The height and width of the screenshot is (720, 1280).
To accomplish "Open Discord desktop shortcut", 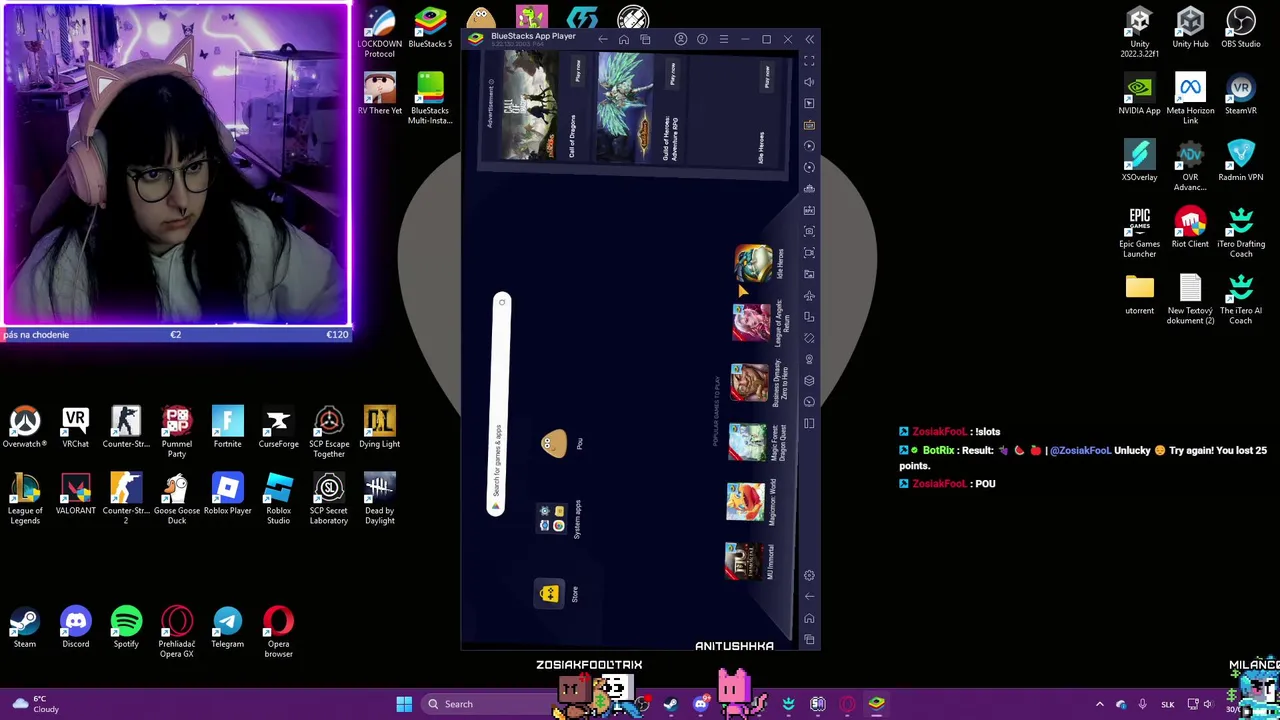I will [x=75, y=627].
